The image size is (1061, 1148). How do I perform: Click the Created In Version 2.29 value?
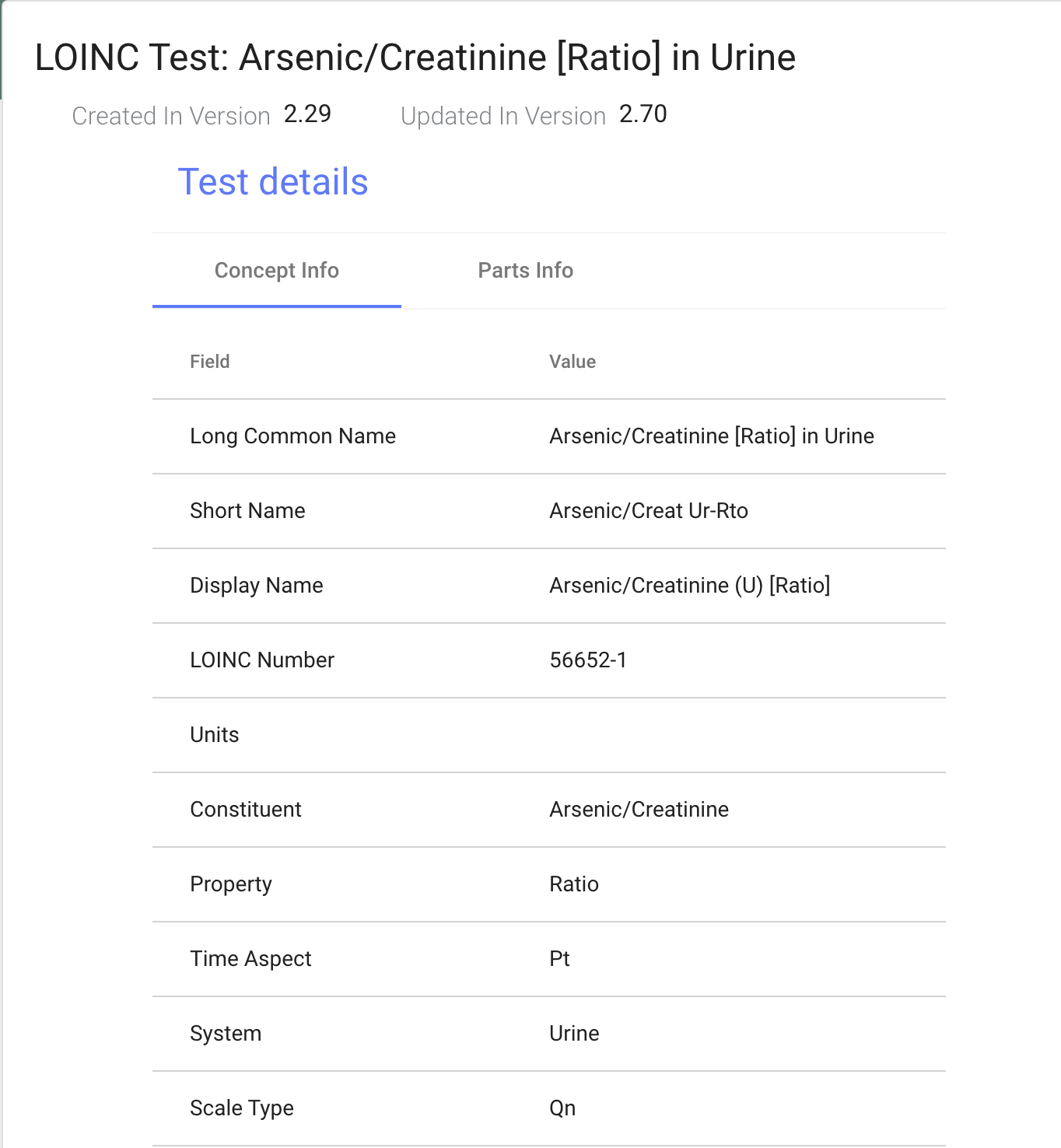307,114
